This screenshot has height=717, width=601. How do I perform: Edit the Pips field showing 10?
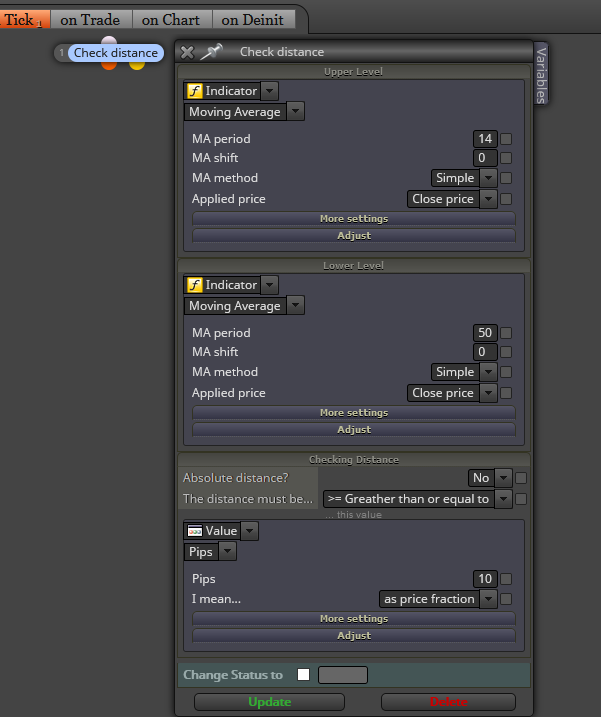(x=485, y=578)
